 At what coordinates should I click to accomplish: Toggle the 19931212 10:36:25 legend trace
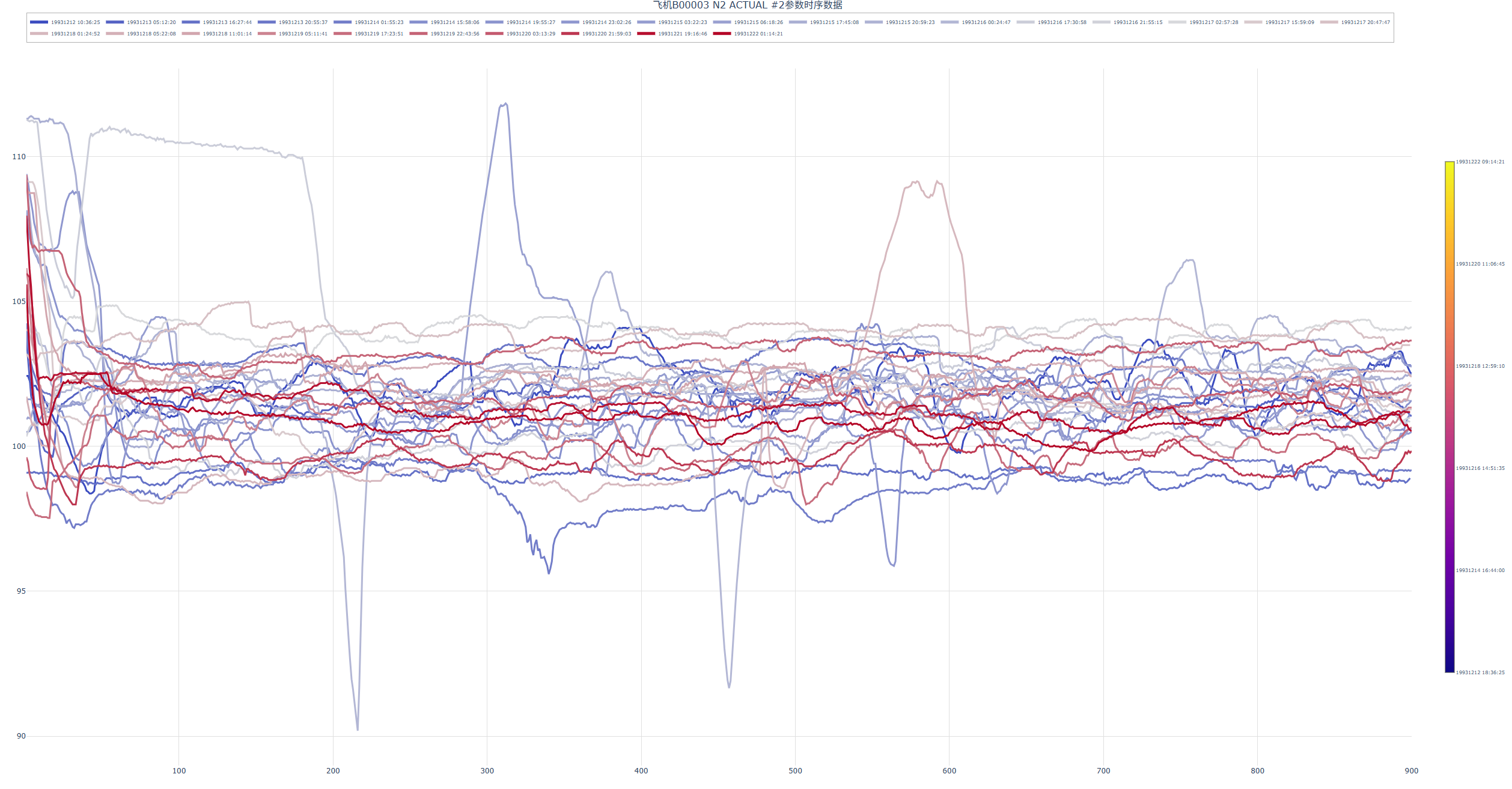coord(75,22)
